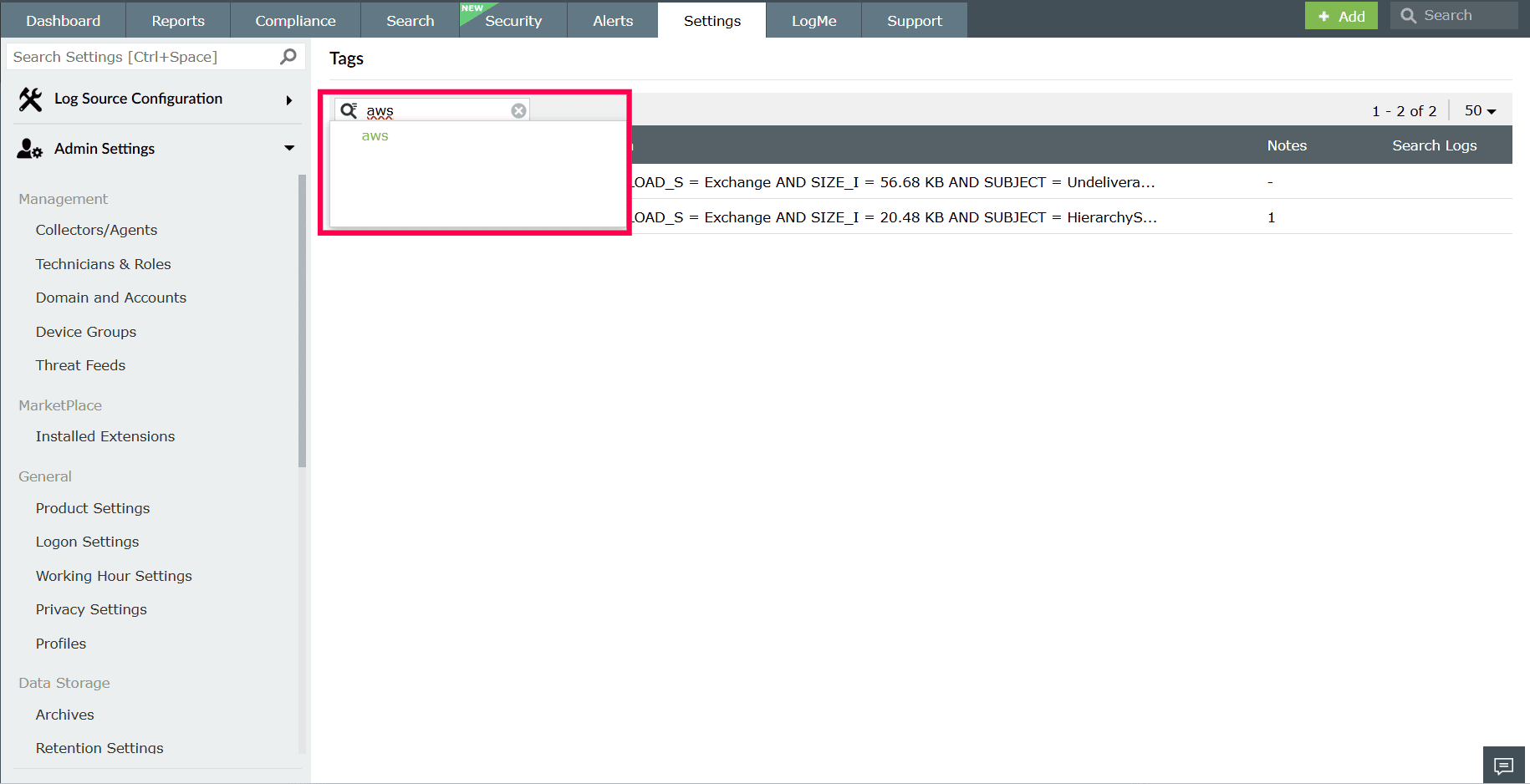Click the Log Source Configuration tools icon
Screen dimensions: 1530x784
pos(30,99)
